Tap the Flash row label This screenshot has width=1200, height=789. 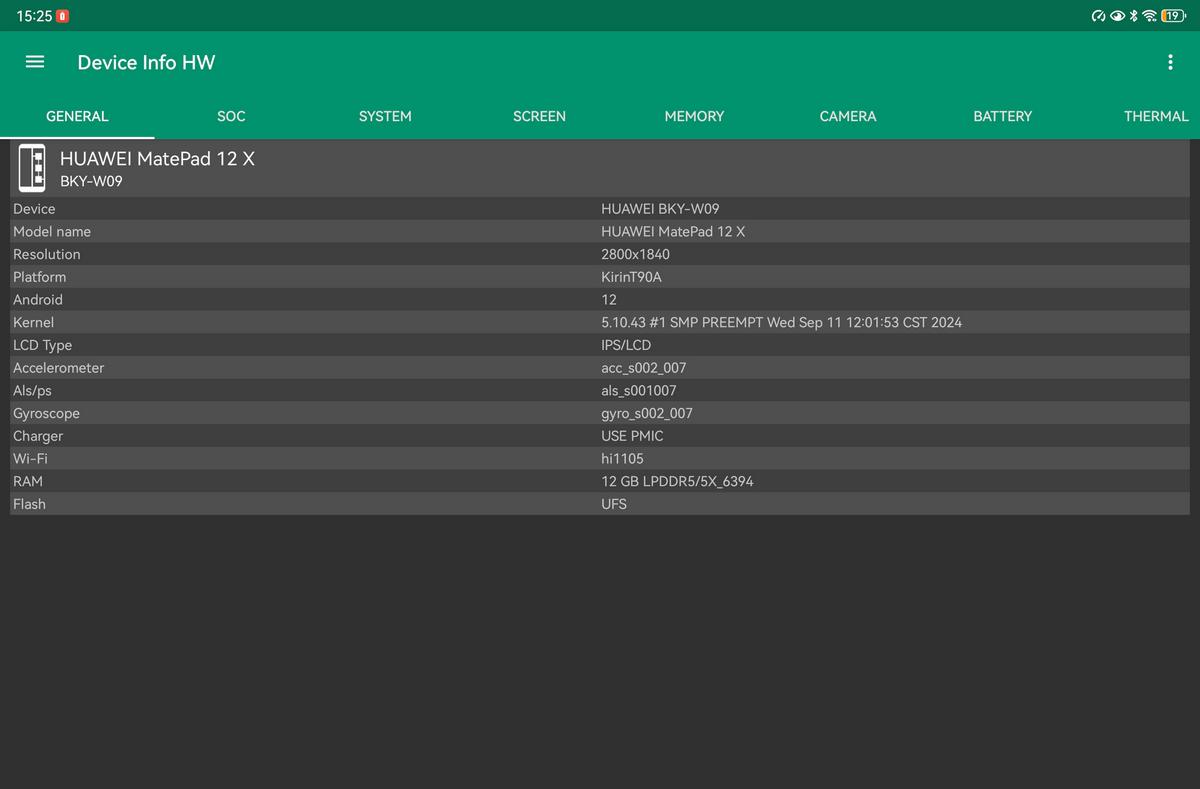click(29, 504)
